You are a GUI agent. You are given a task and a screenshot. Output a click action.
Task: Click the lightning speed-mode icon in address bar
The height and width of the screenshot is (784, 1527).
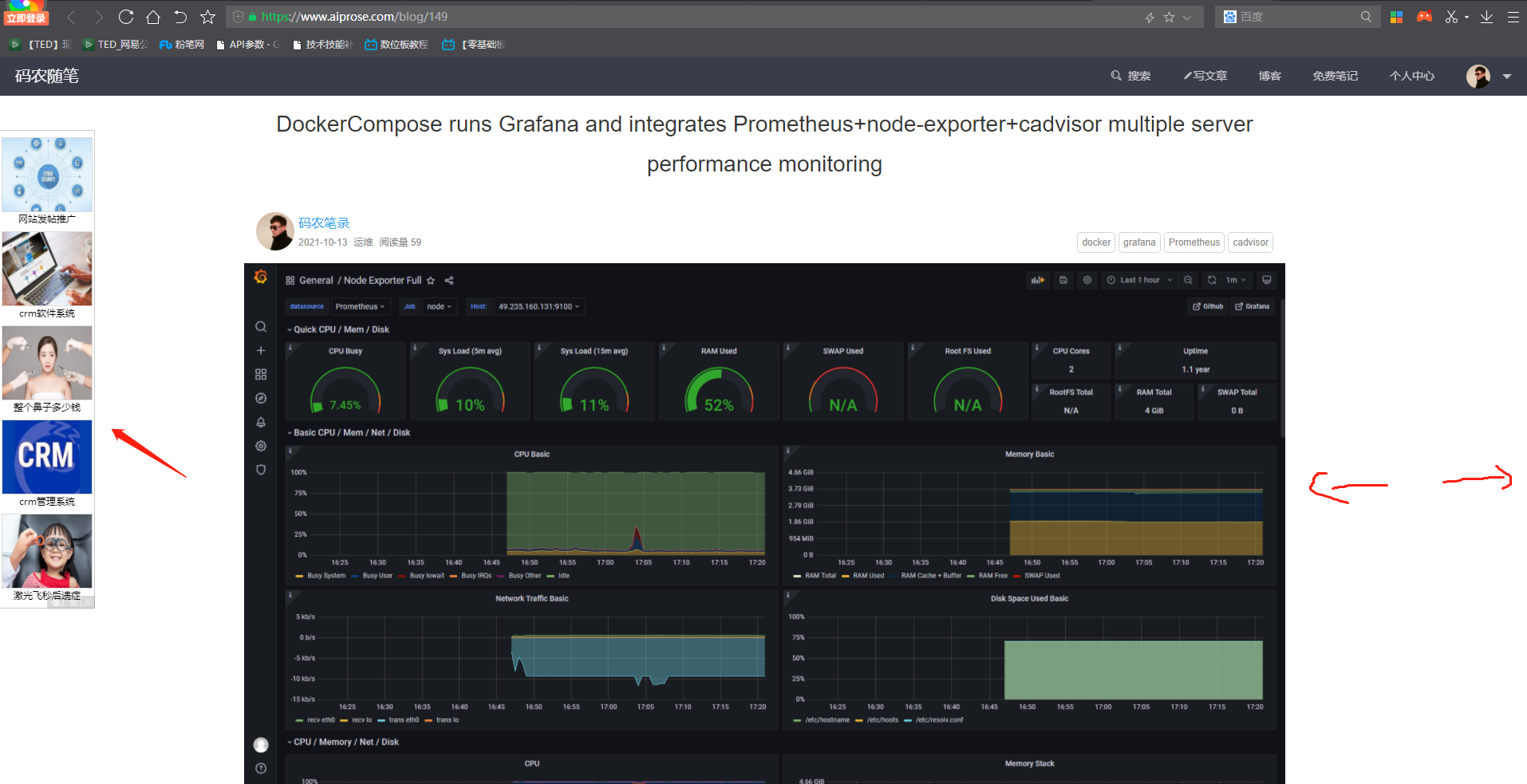click(1150, 17)
